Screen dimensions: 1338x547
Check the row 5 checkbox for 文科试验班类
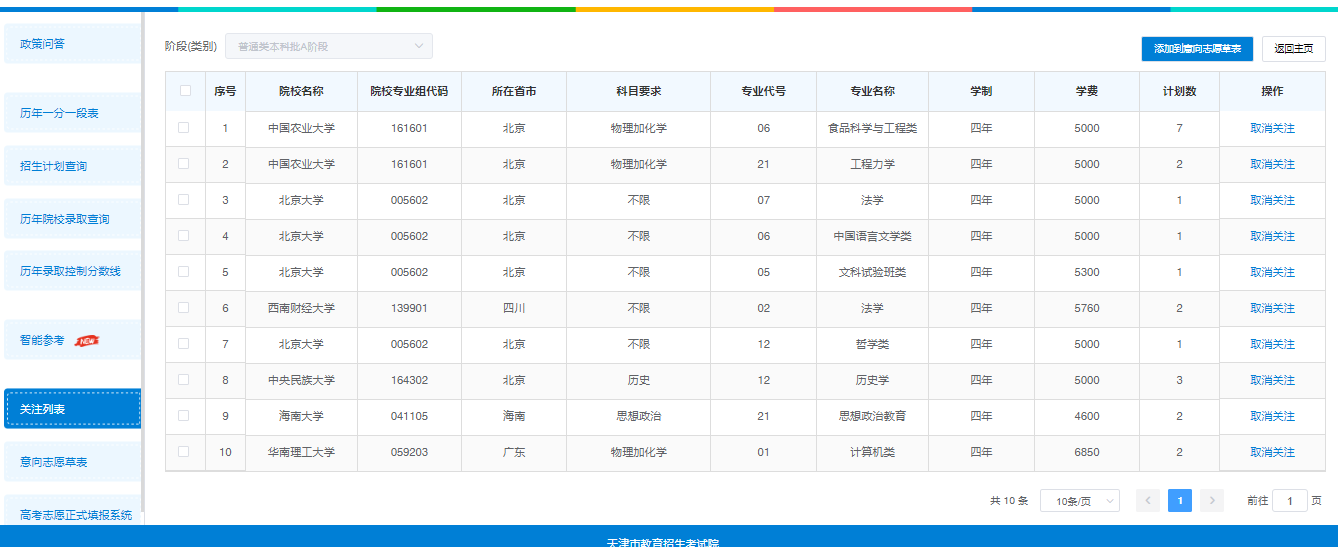point(183,272)
